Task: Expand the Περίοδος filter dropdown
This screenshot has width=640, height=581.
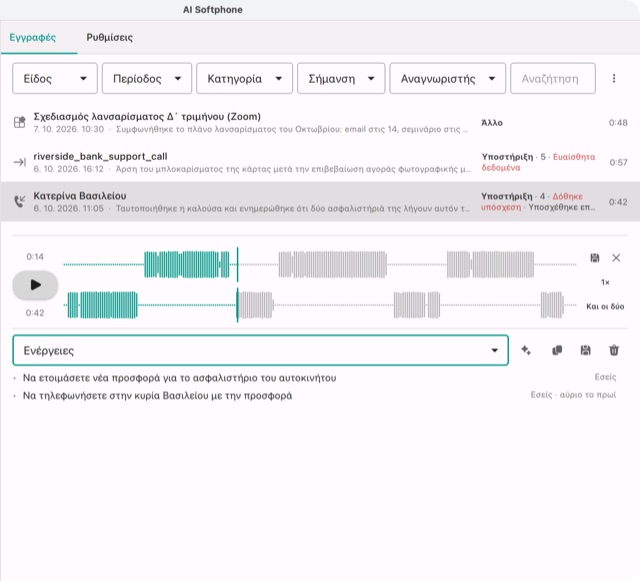Action: click(147, 78)
